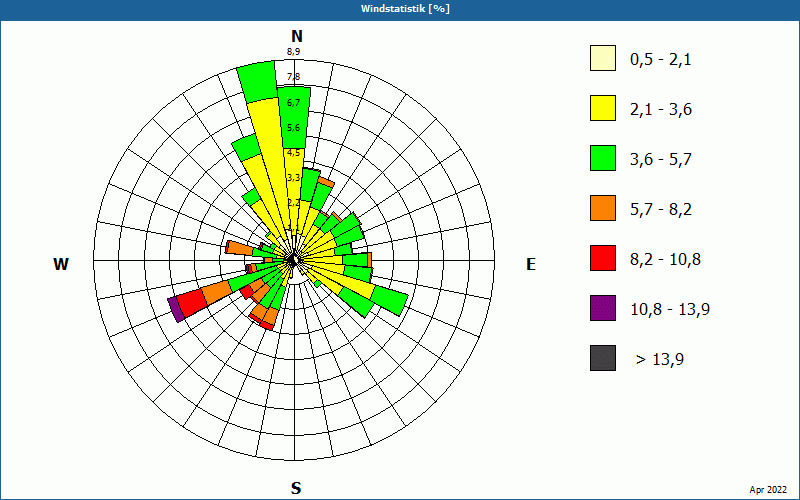Click the legend label '2,1 - 3,6'

point(661,110)
